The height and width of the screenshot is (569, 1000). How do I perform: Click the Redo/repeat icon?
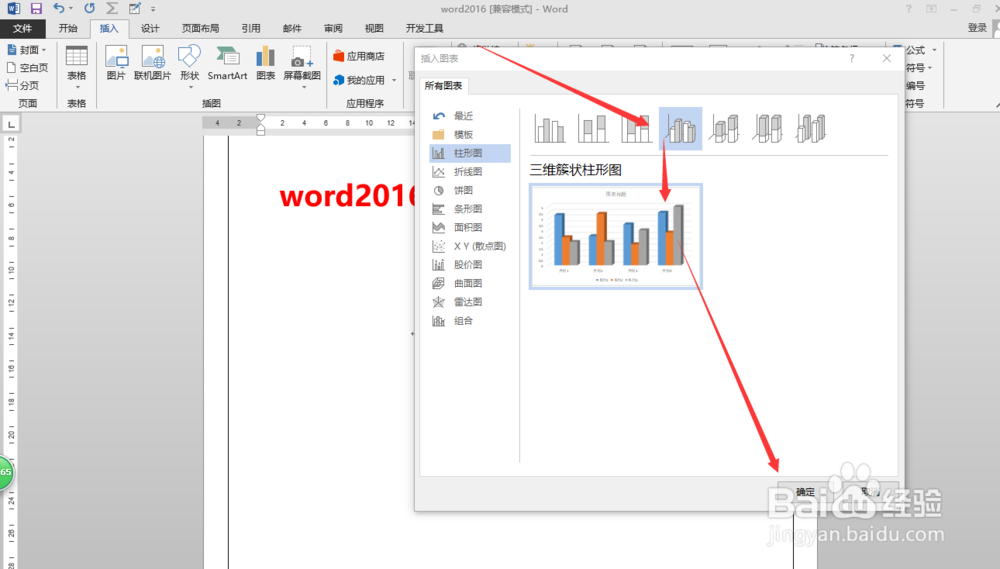click(89, 8)
